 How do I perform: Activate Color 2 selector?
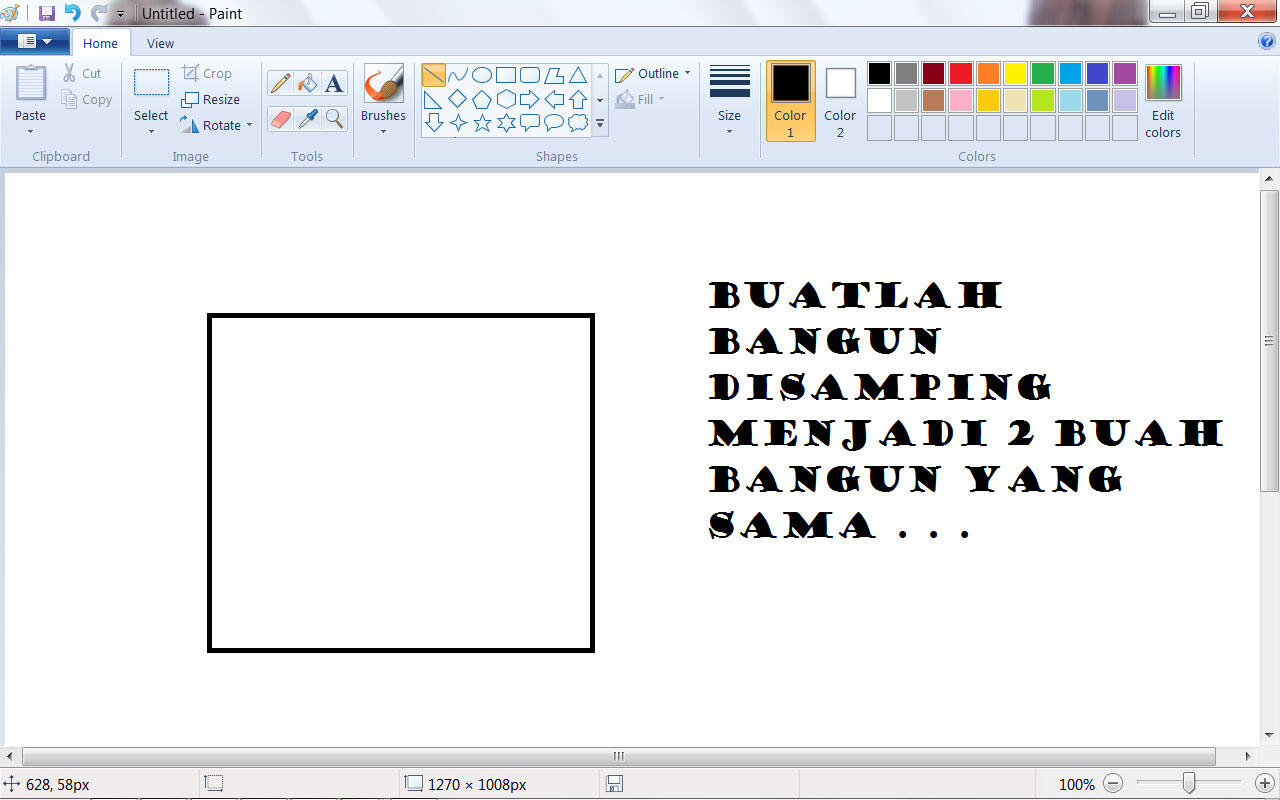(x=840, y=101)
